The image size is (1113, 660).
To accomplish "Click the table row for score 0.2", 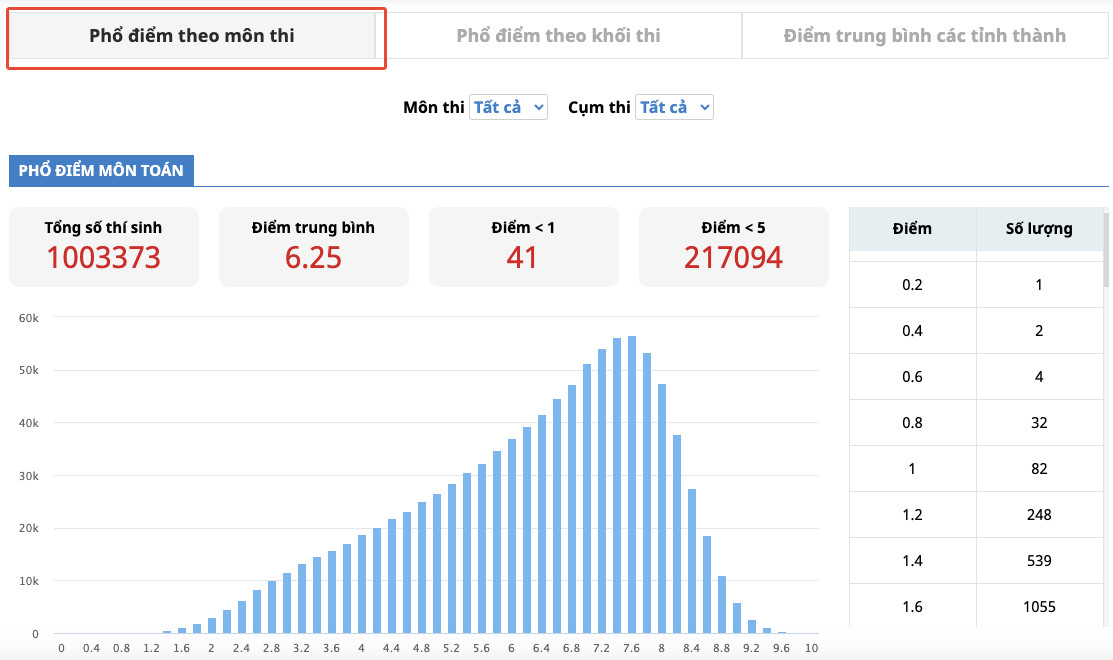I will click(975, 285).
